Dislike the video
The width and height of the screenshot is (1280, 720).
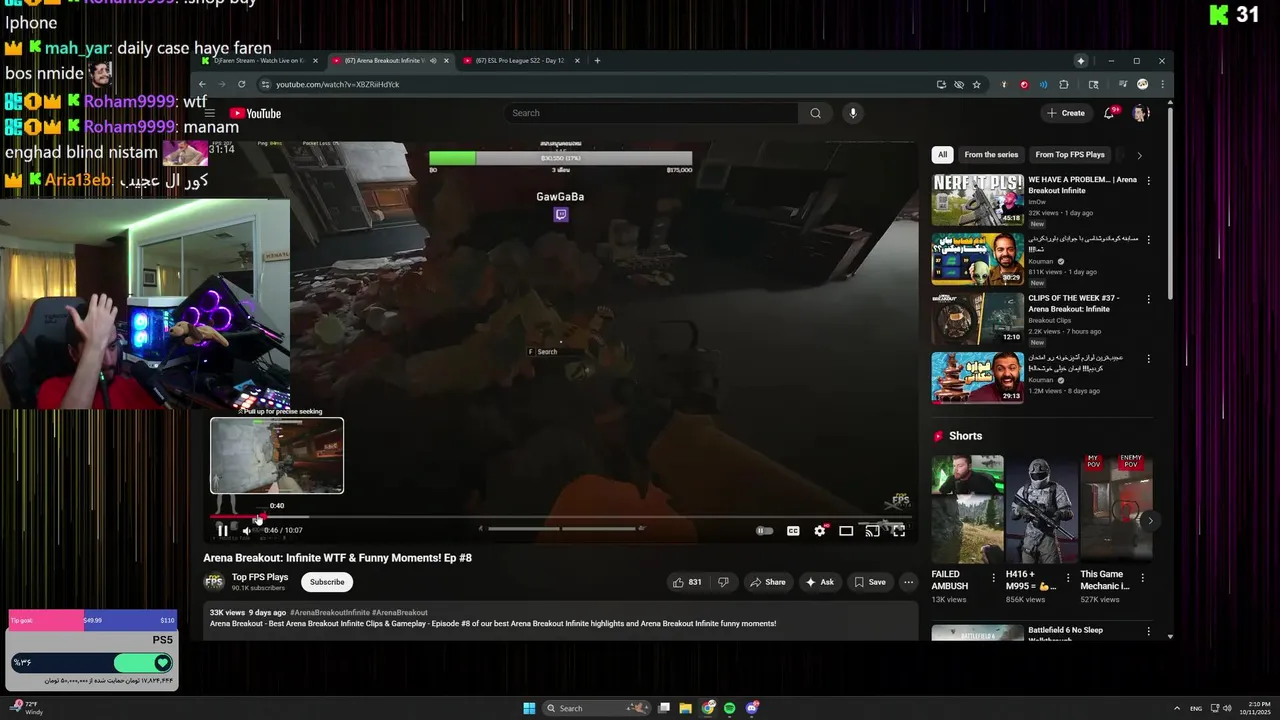723,582
